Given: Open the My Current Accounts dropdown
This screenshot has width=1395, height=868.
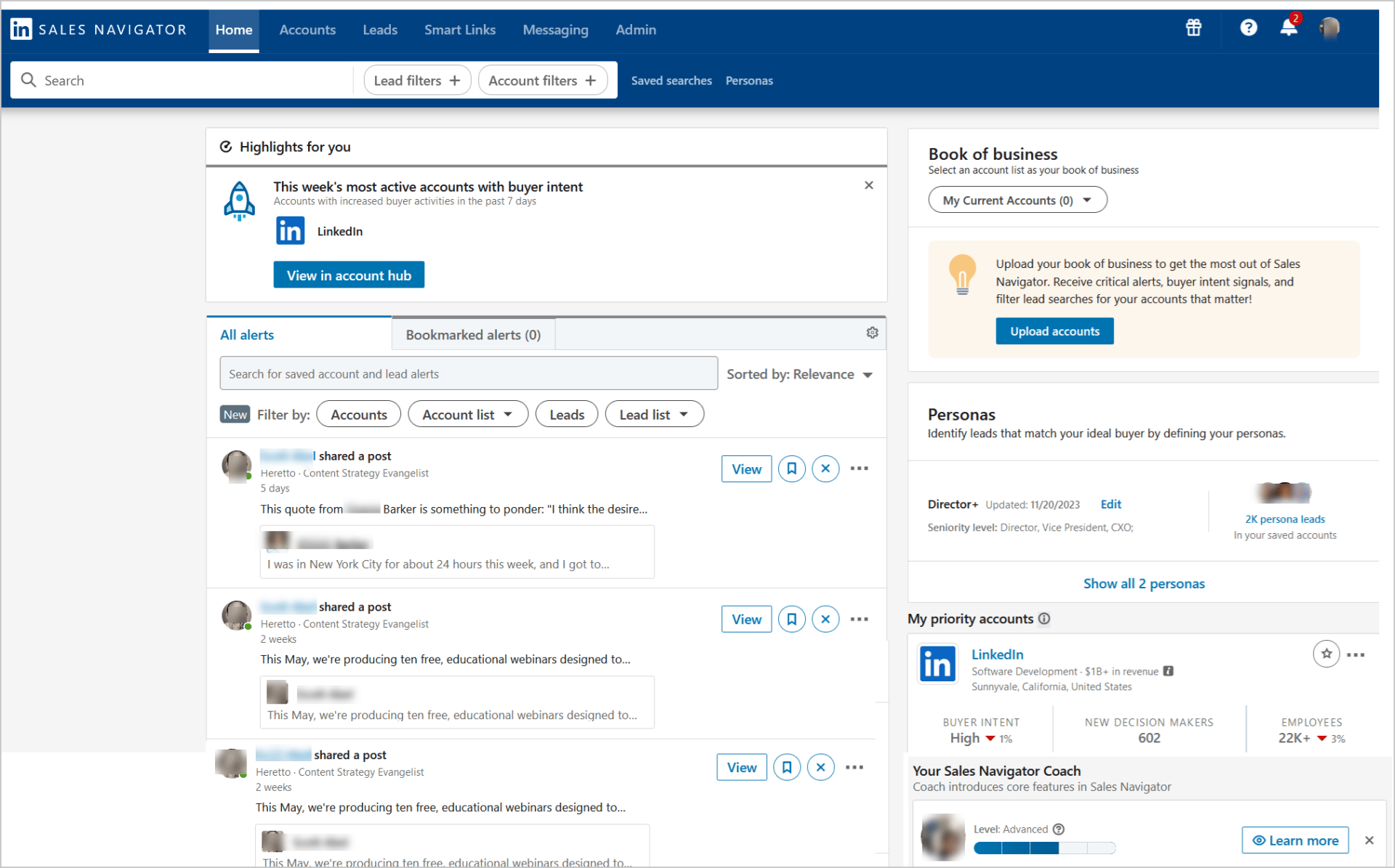Looking at the screenshot, I should 1017,200.
